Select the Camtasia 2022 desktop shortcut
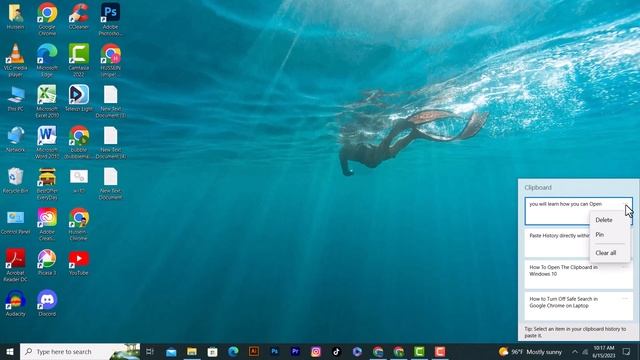Screen dimensions: 640x360 click(79, 60)
